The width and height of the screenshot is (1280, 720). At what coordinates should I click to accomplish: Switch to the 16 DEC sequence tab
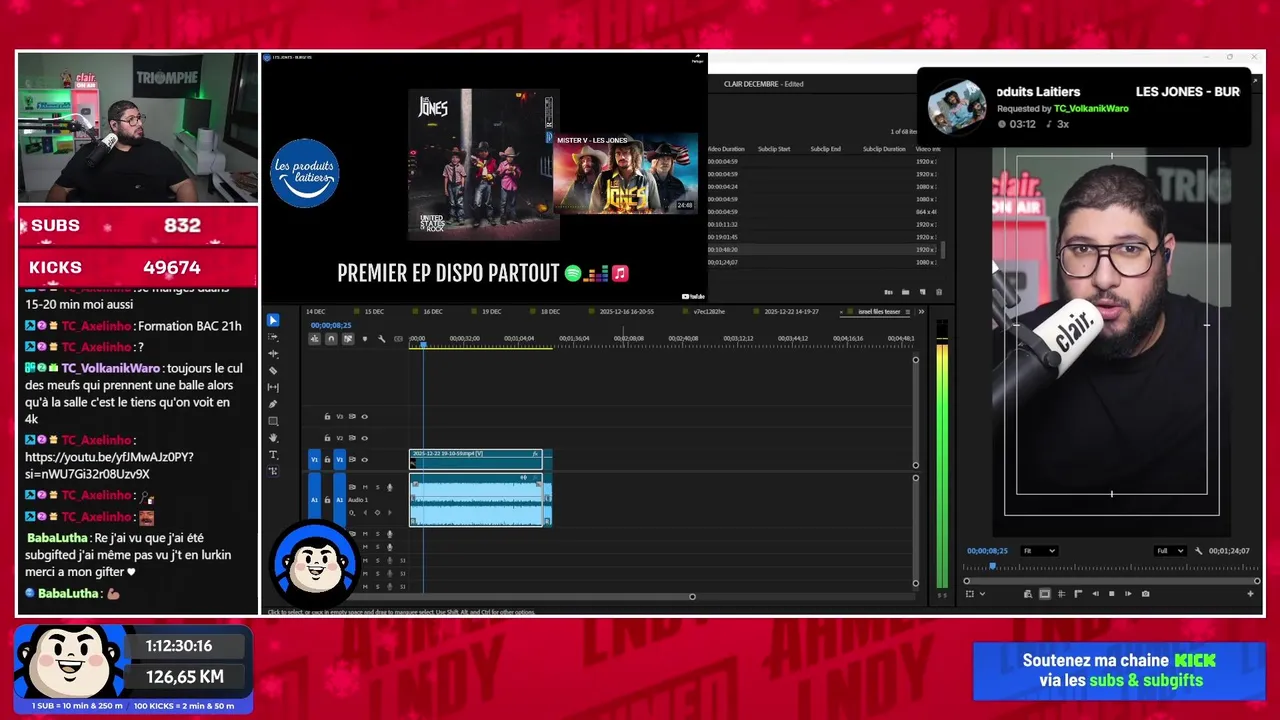click(x=433, y=312)
